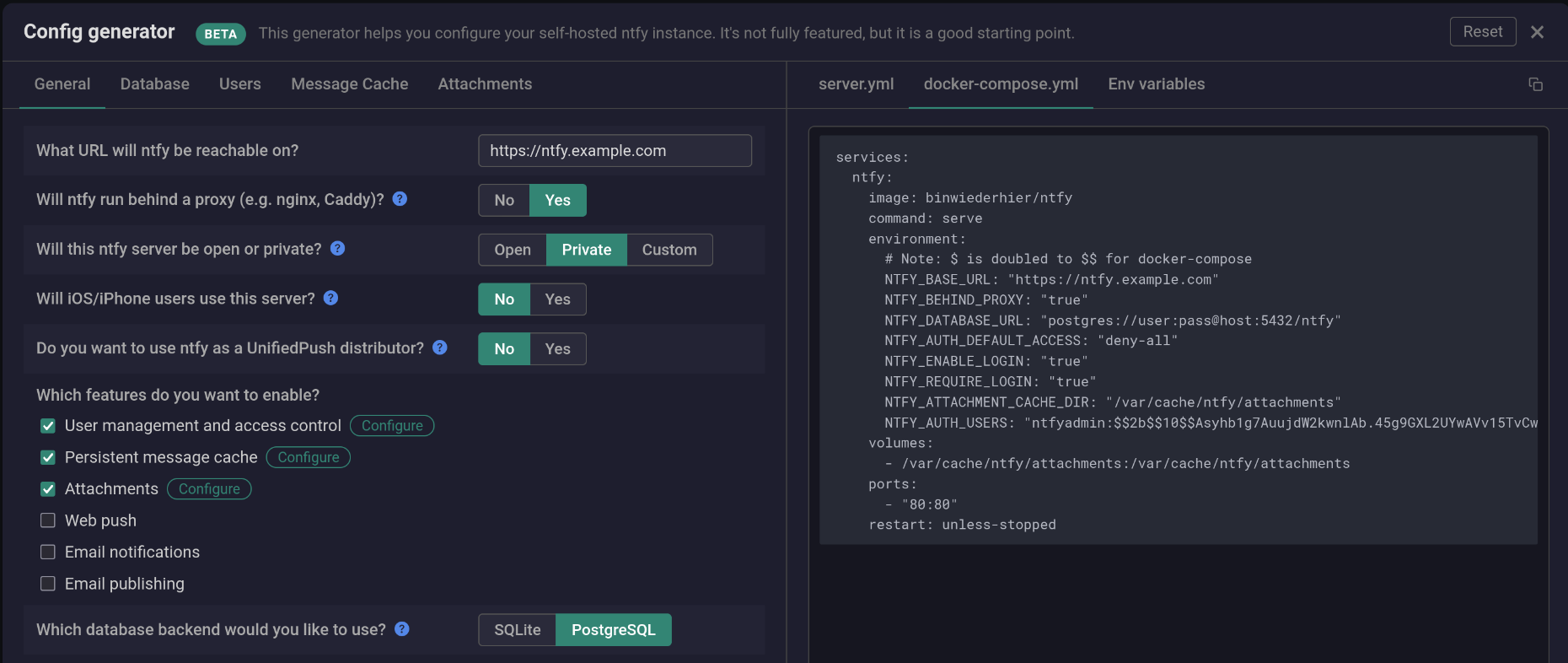Click the NTFY_BASE_URL line in the config

coord(1051,280)
